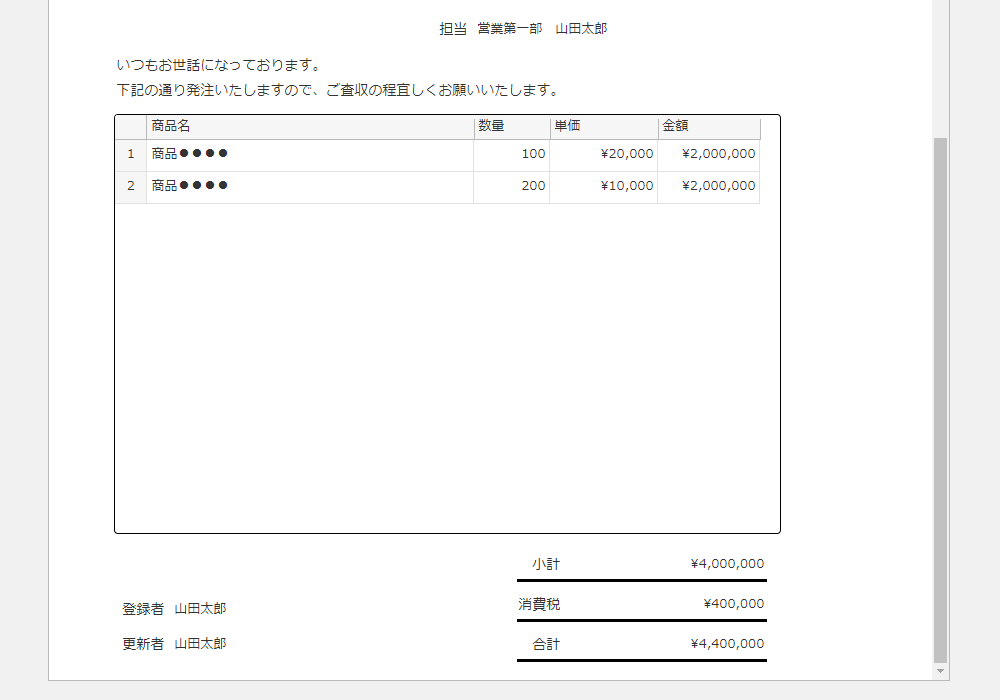Click the vertical scrollbar thumb
This screenshot has height=700, width=1000.
click(940, 400)
